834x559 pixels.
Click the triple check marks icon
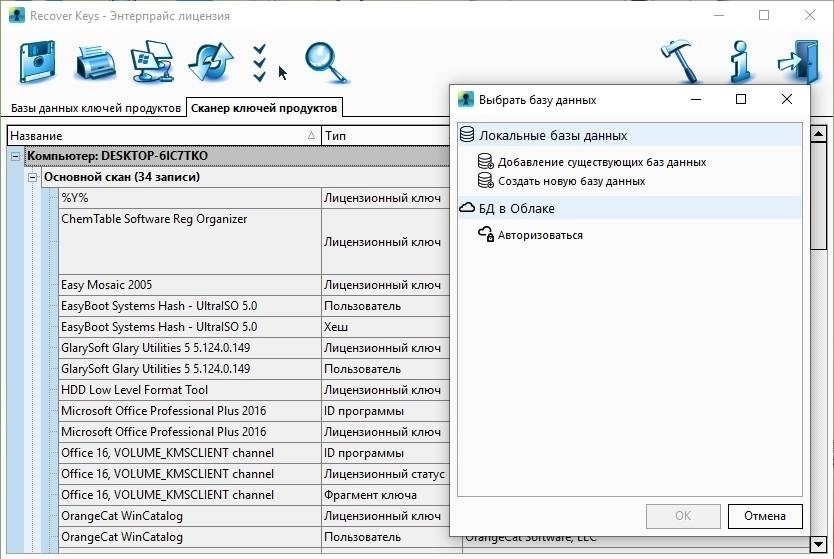260,63
